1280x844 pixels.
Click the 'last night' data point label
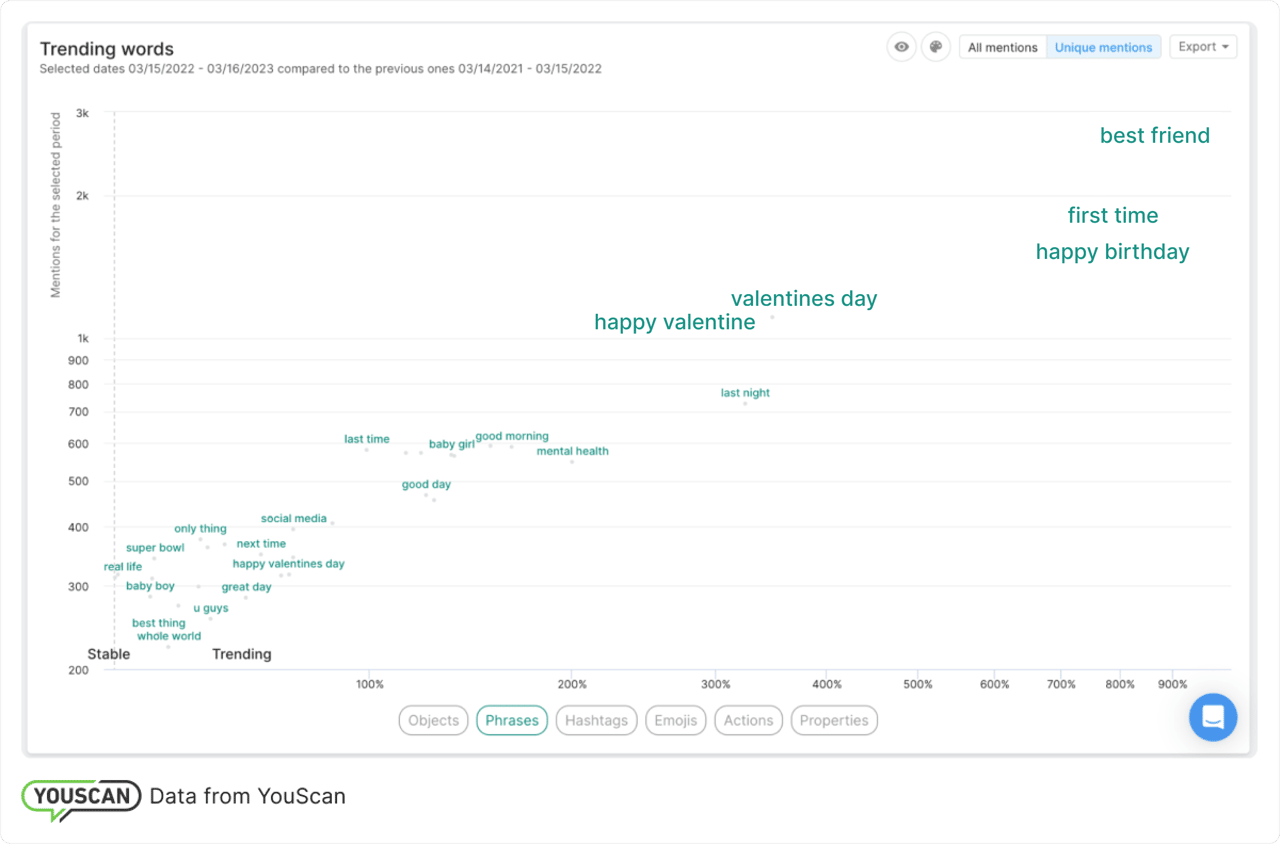tap(745, 393)
